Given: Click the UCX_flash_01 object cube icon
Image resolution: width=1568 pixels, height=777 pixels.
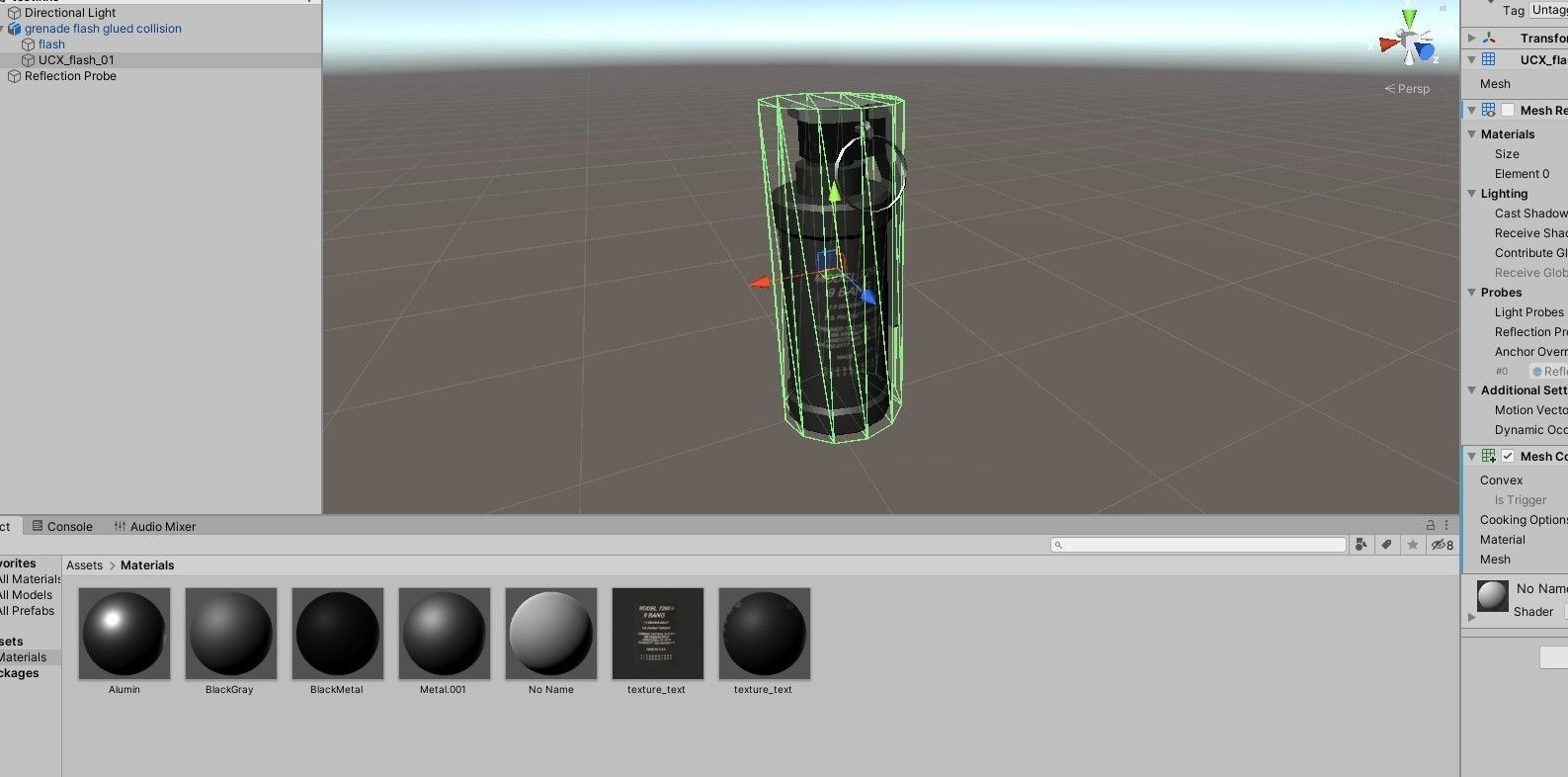Looking at the screenshot, I should tap(29, 60).
